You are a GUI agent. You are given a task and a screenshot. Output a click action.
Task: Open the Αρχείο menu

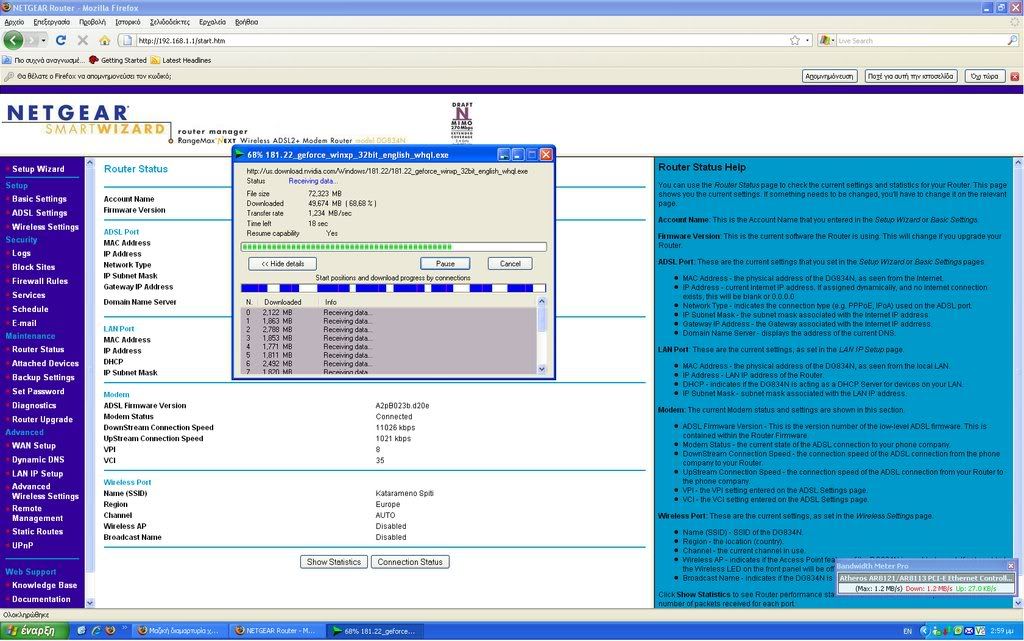(x=14, y=22)
